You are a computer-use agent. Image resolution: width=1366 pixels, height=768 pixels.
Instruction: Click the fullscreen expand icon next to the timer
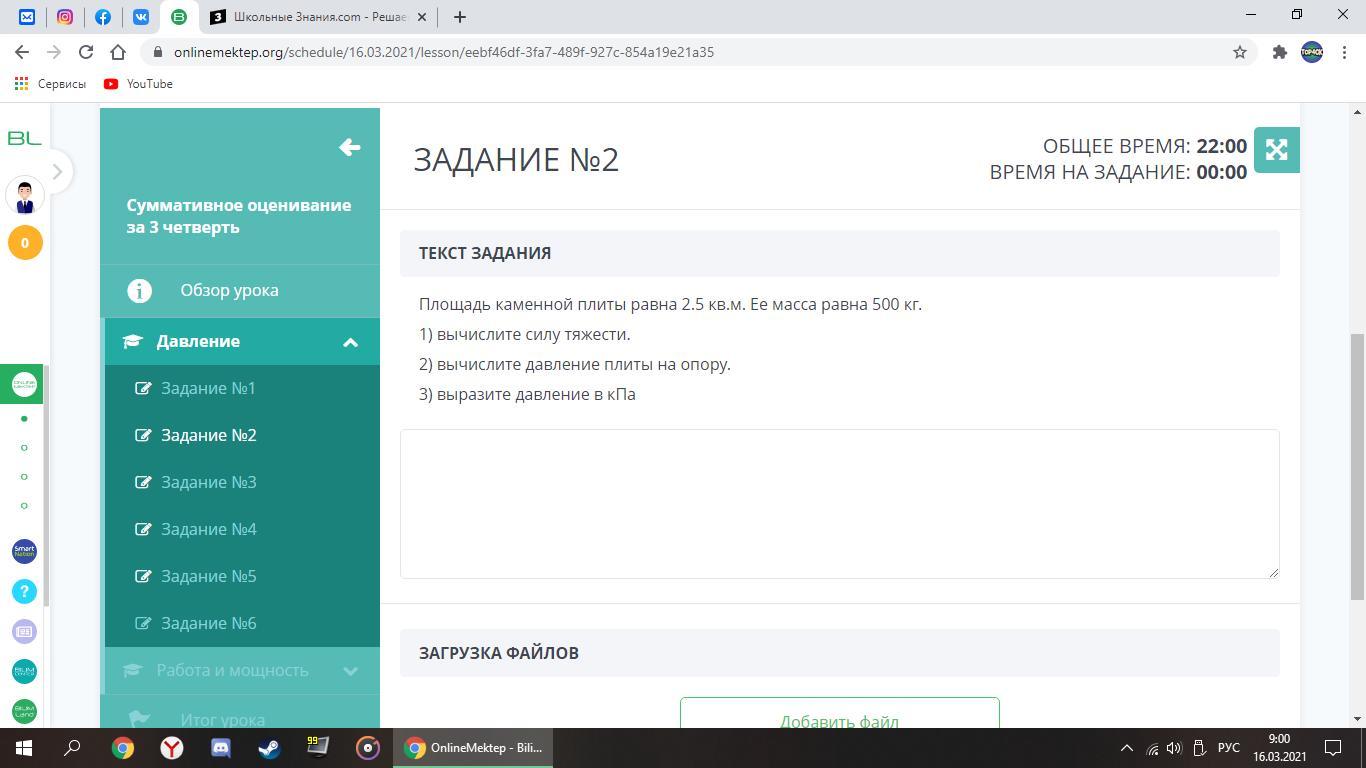pyautogui.click(x=1276, y=150)
